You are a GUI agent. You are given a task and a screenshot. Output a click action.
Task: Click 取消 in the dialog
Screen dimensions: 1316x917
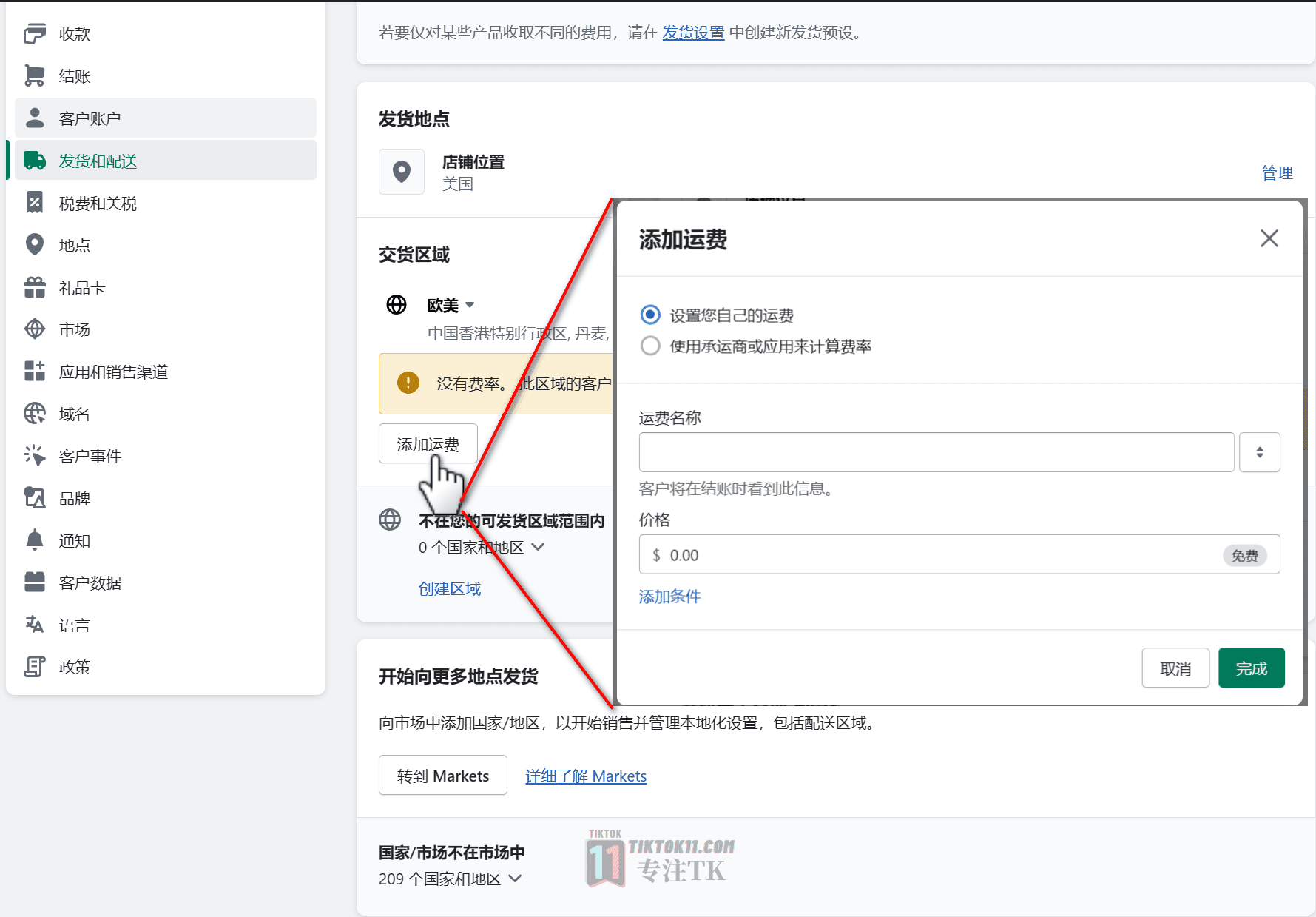[1175, 668]
